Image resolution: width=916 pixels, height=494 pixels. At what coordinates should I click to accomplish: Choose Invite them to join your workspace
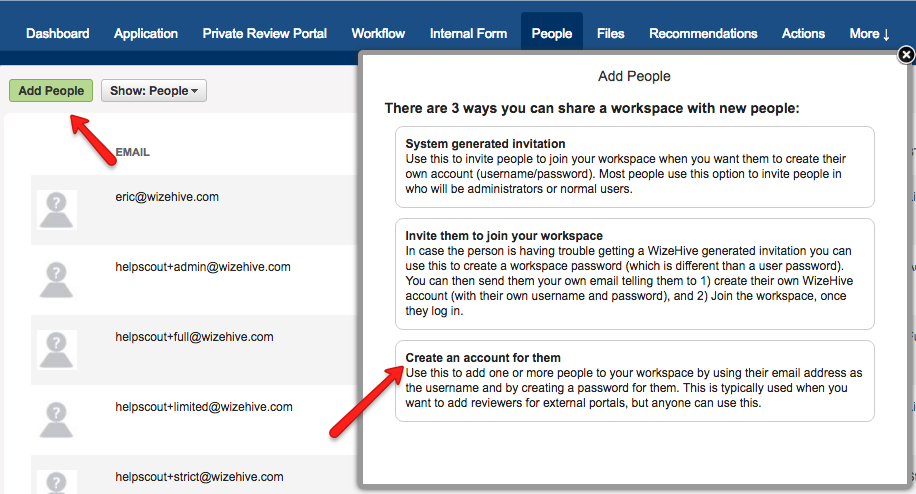(634, 274)
